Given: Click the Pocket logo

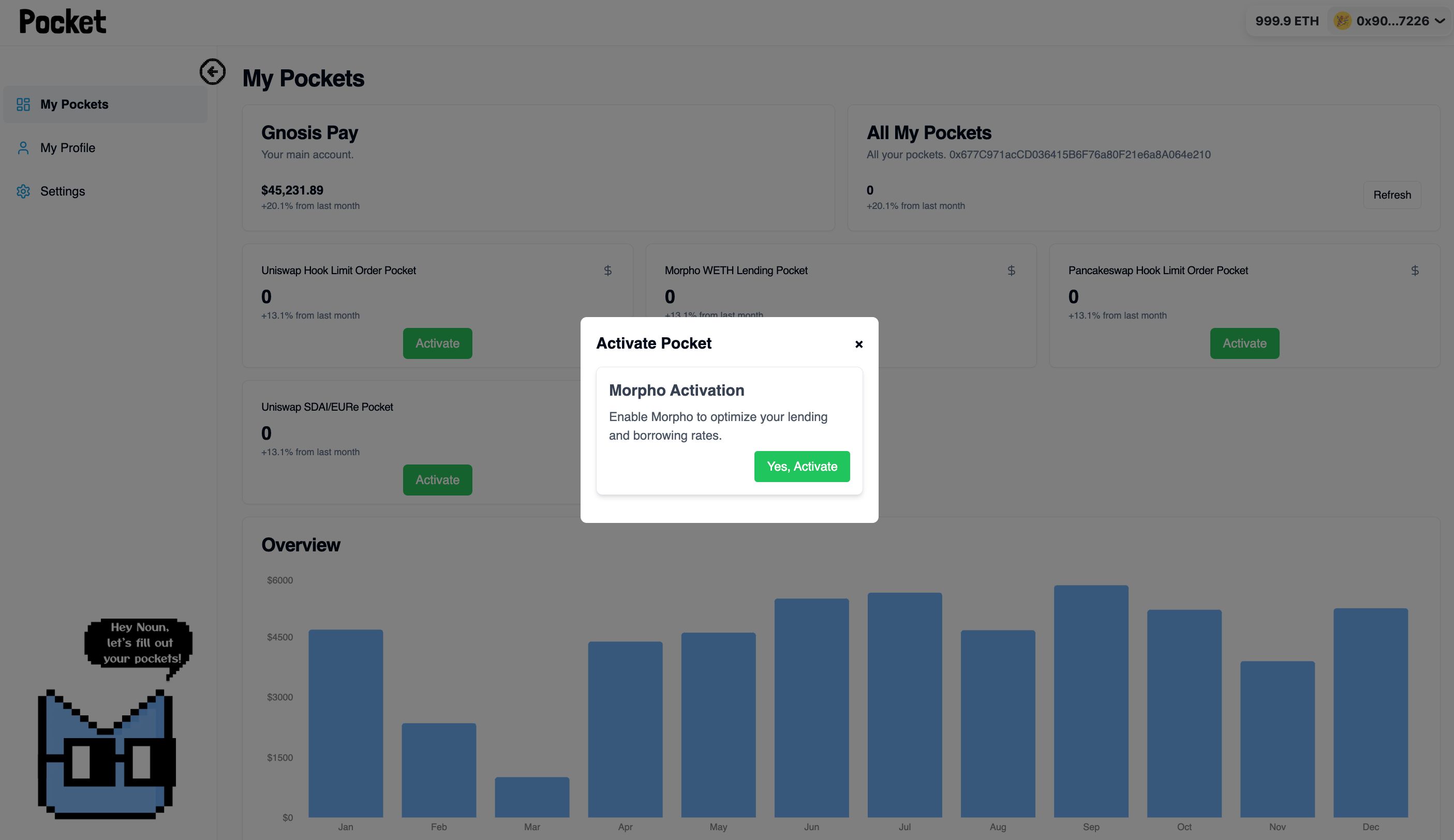Looking at the screenshot, I should 62,22.
